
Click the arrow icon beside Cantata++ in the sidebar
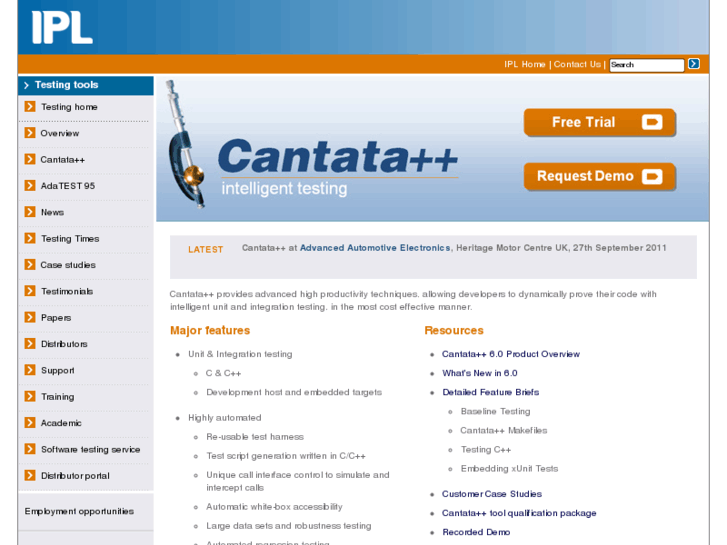tap(30, 160)
